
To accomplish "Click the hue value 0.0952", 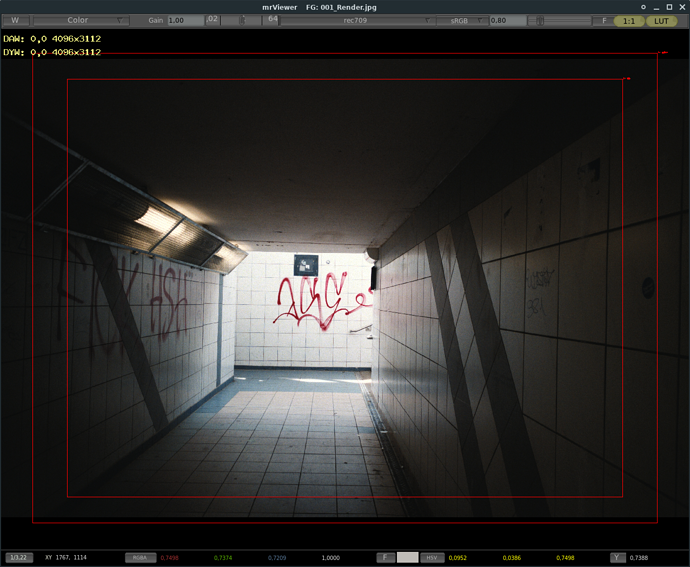I will (x=458, y=558).
